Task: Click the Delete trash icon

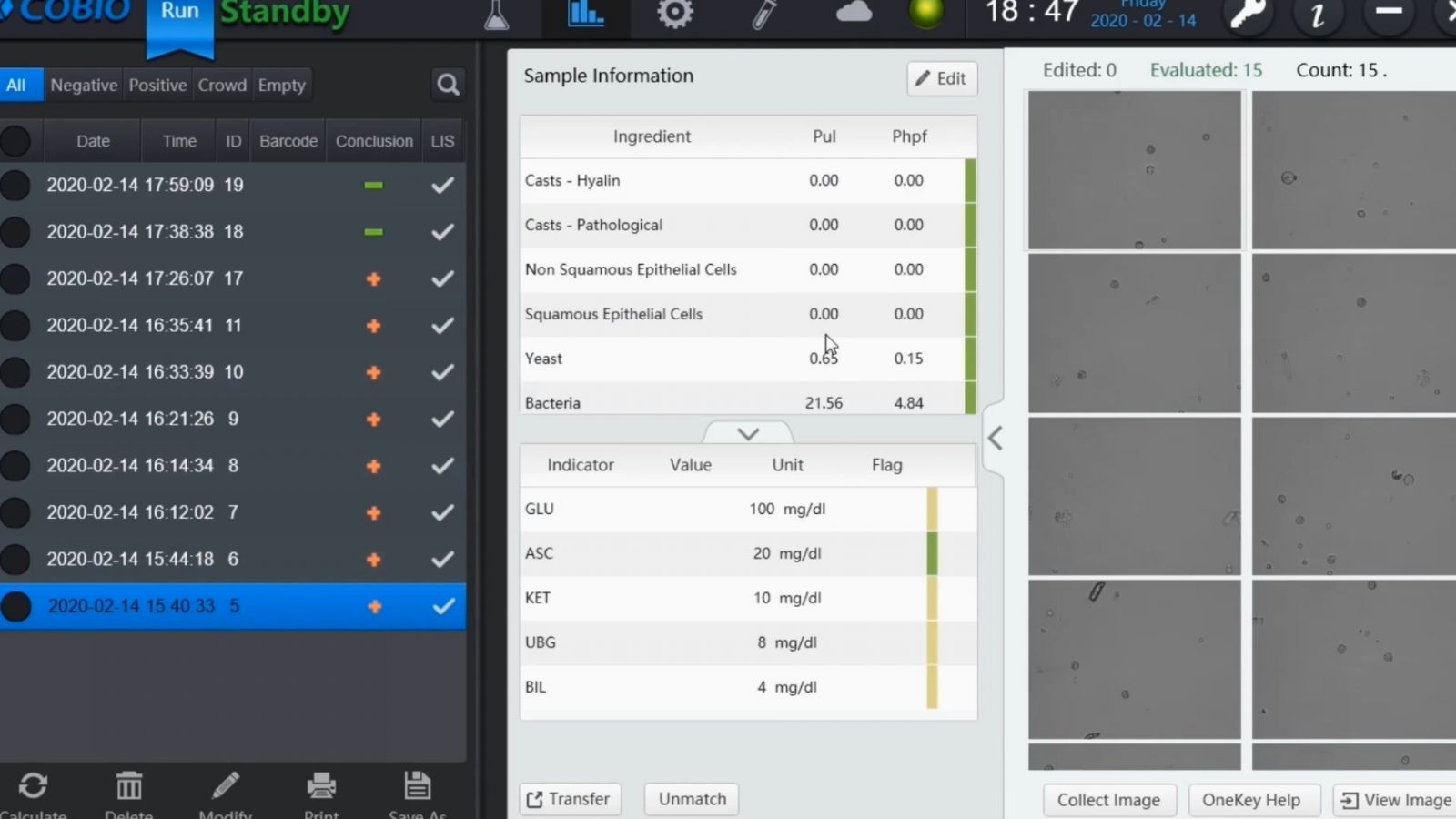Action: point(129,786)
